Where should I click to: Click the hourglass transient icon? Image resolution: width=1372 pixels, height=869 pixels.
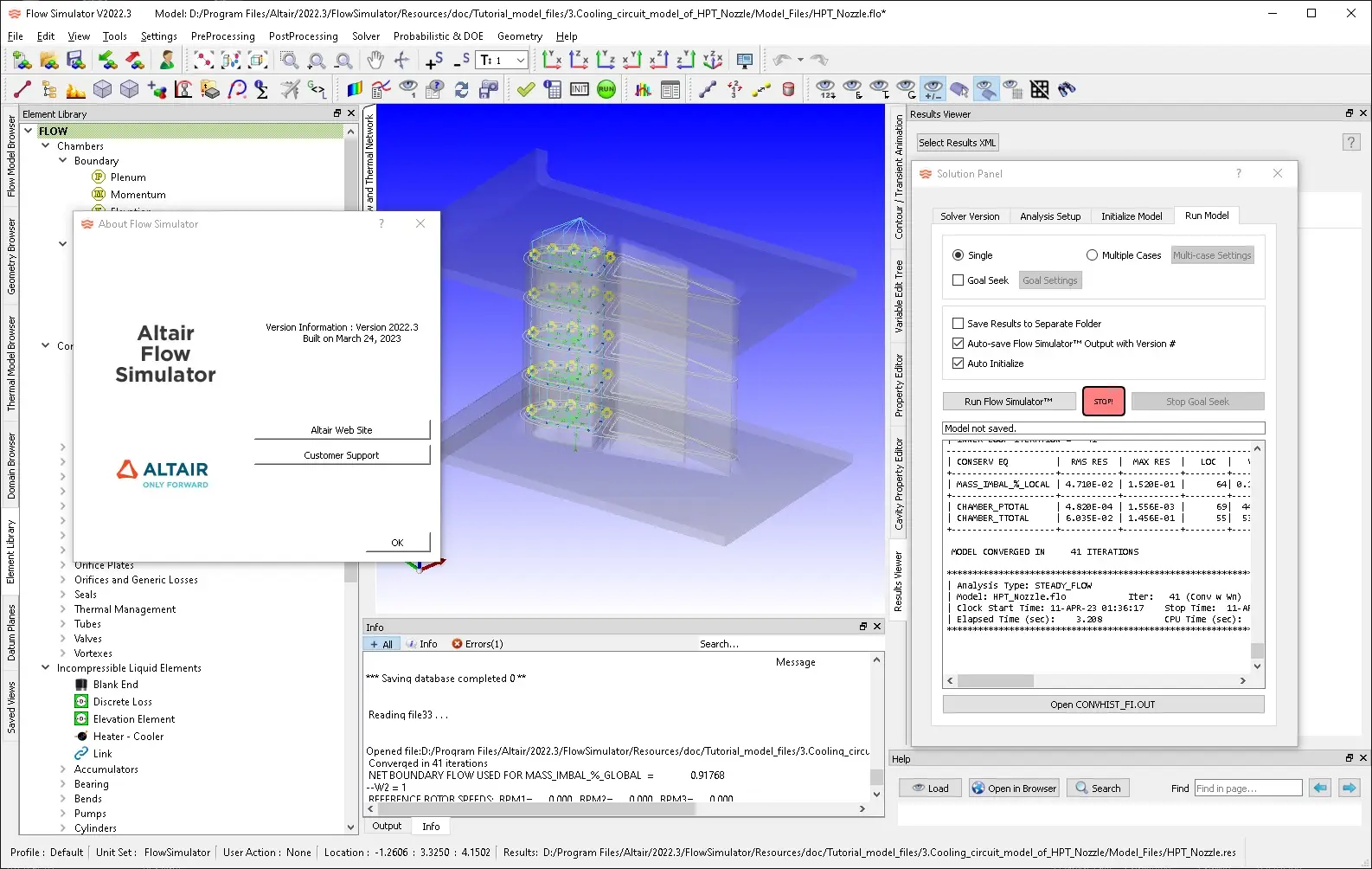click(184, 89)
